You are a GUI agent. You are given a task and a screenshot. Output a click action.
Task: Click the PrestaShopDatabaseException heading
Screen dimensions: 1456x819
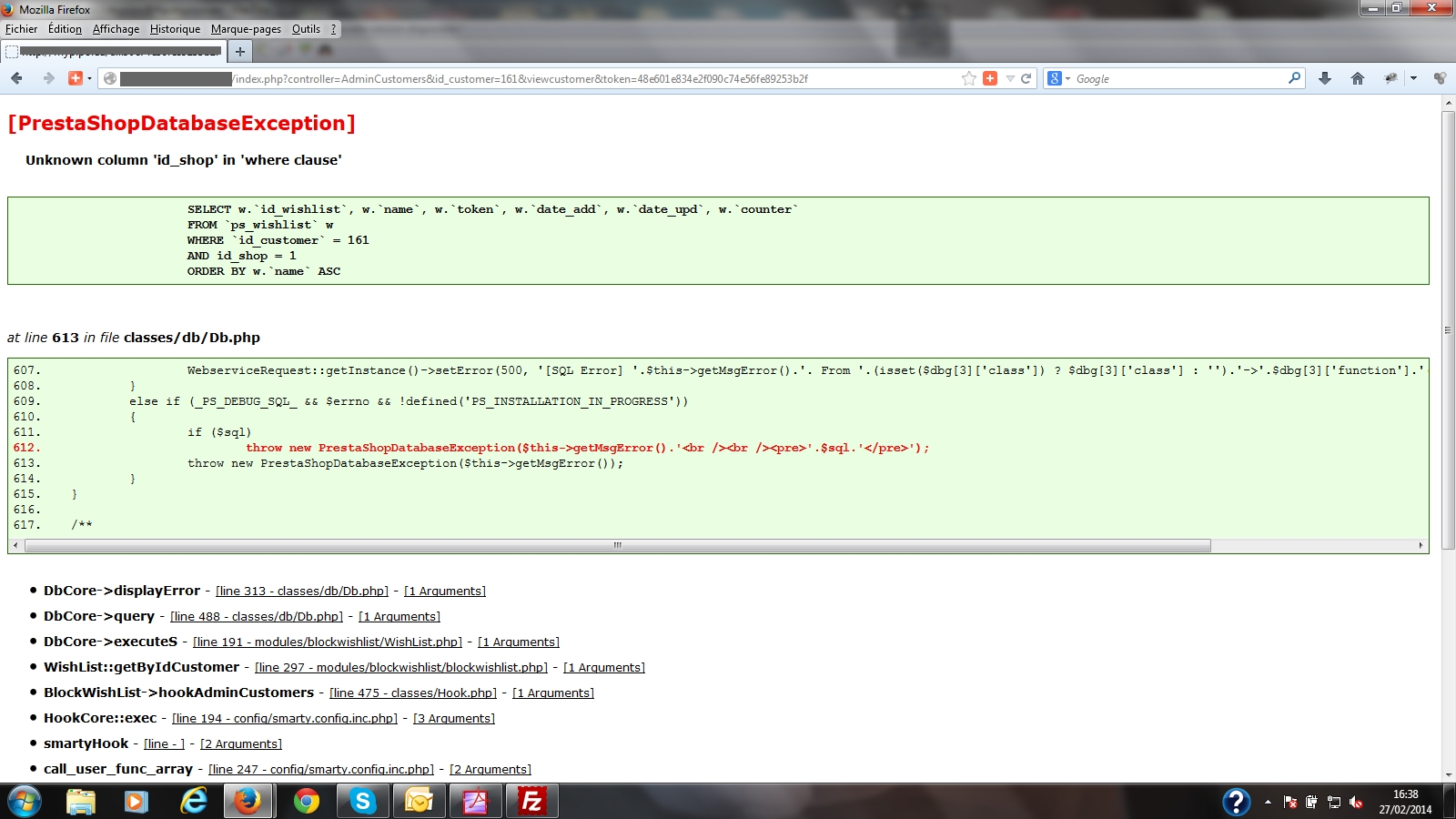coord(181,123)
